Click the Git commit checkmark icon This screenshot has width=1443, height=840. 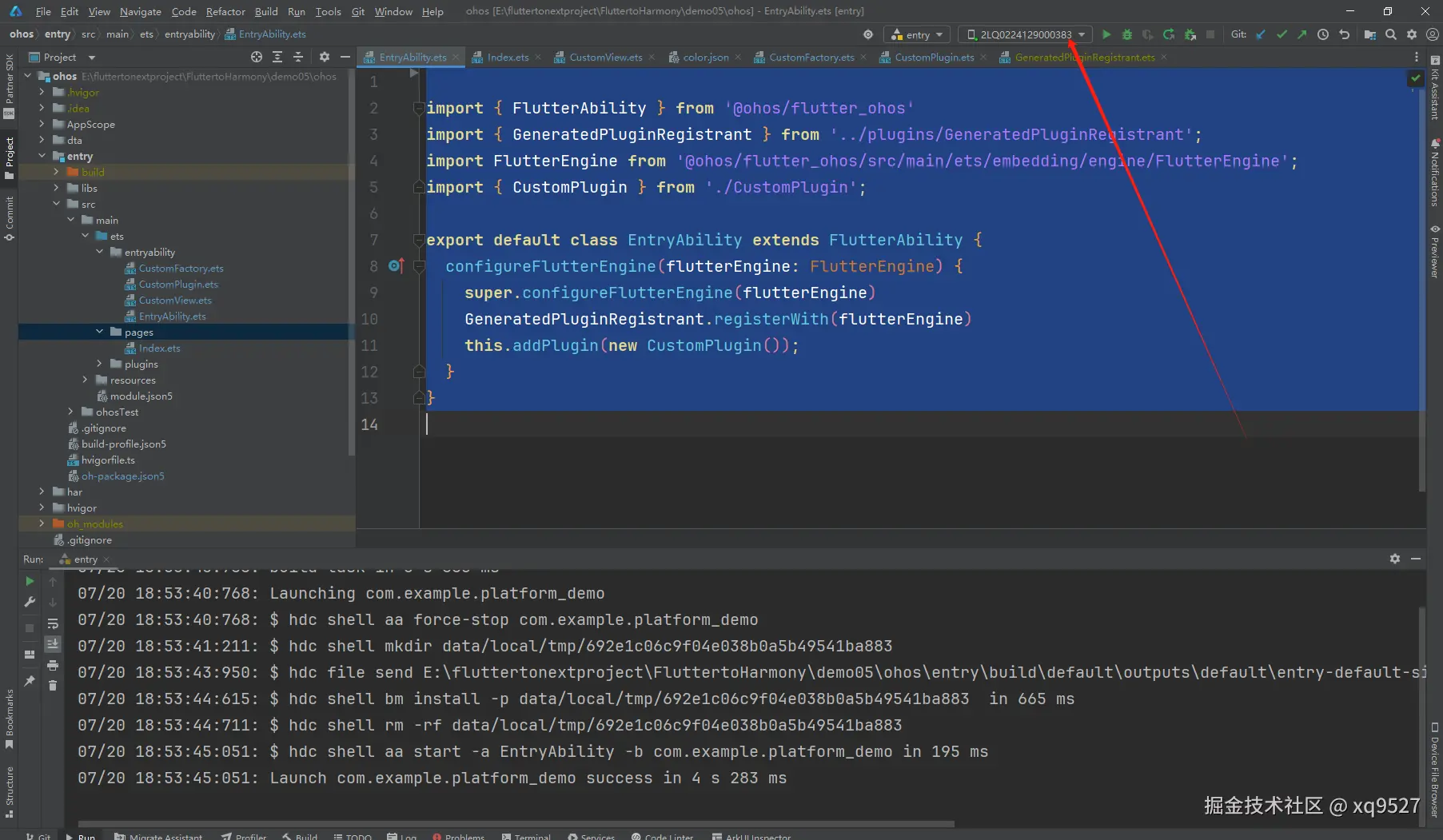[1282, 34]
